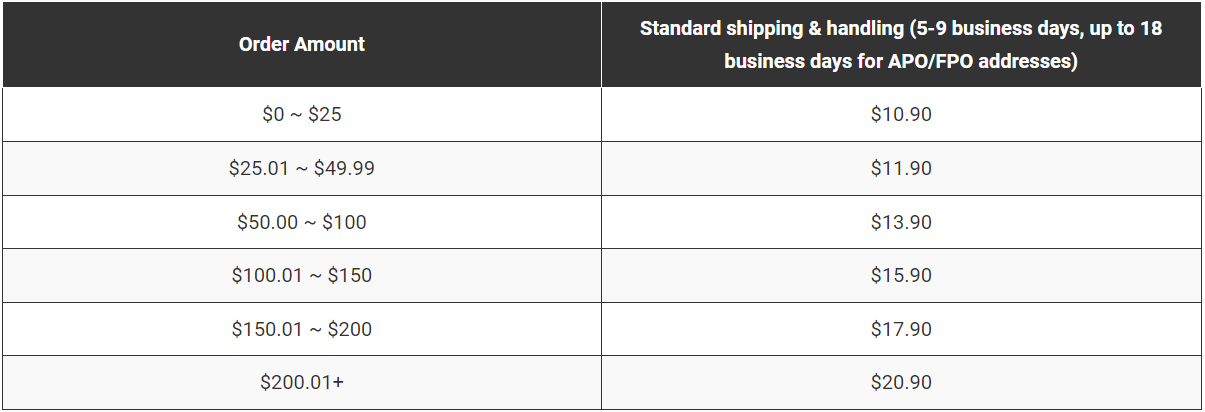
Task: Click "APO/FPO addresses" text in header
Action: 979,61
